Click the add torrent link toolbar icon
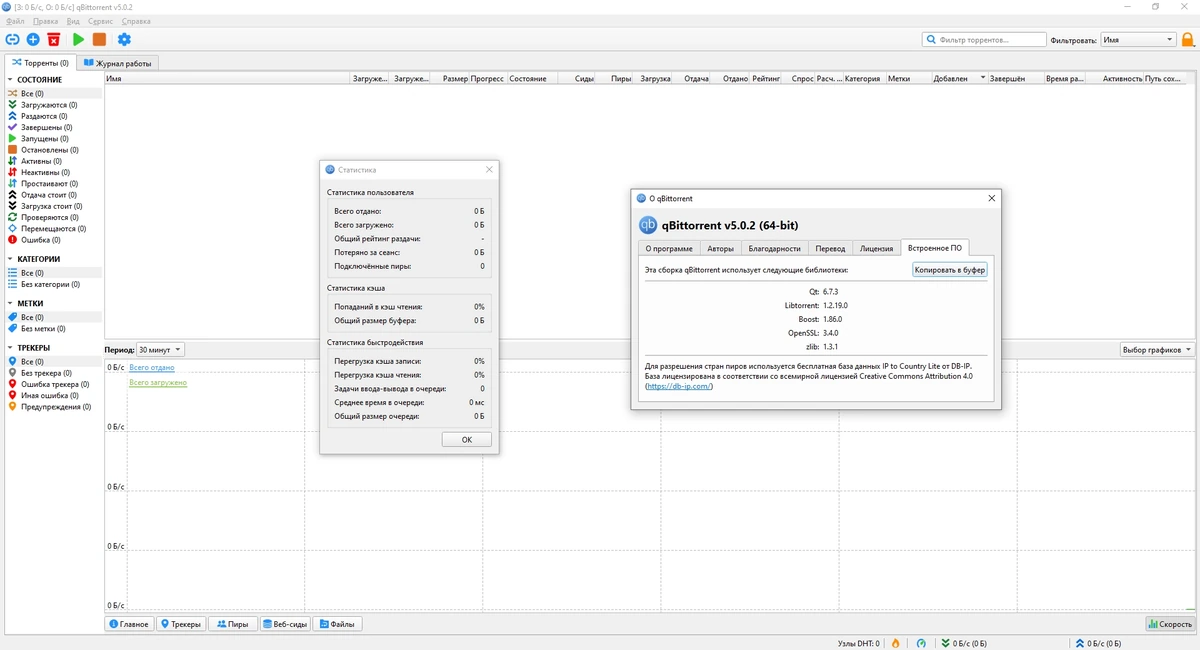This screenshot has width=1200, height=650. (12, 39)
